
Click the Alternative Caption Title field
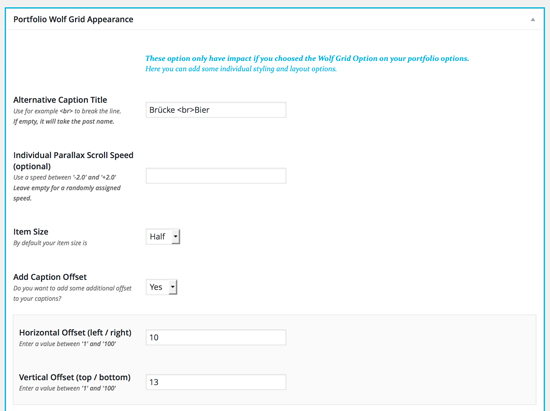pos(216,110)
